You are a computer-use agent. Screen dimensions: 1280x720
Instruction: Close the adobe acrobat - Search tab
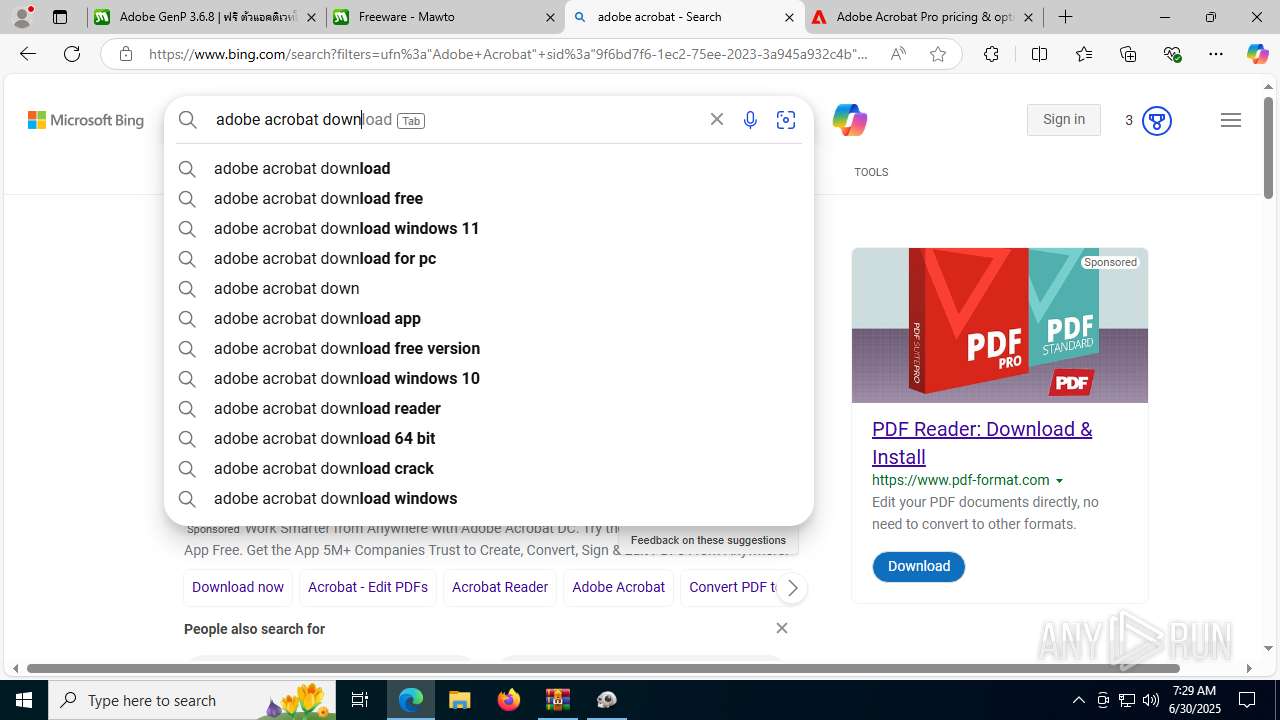point(789,17)
